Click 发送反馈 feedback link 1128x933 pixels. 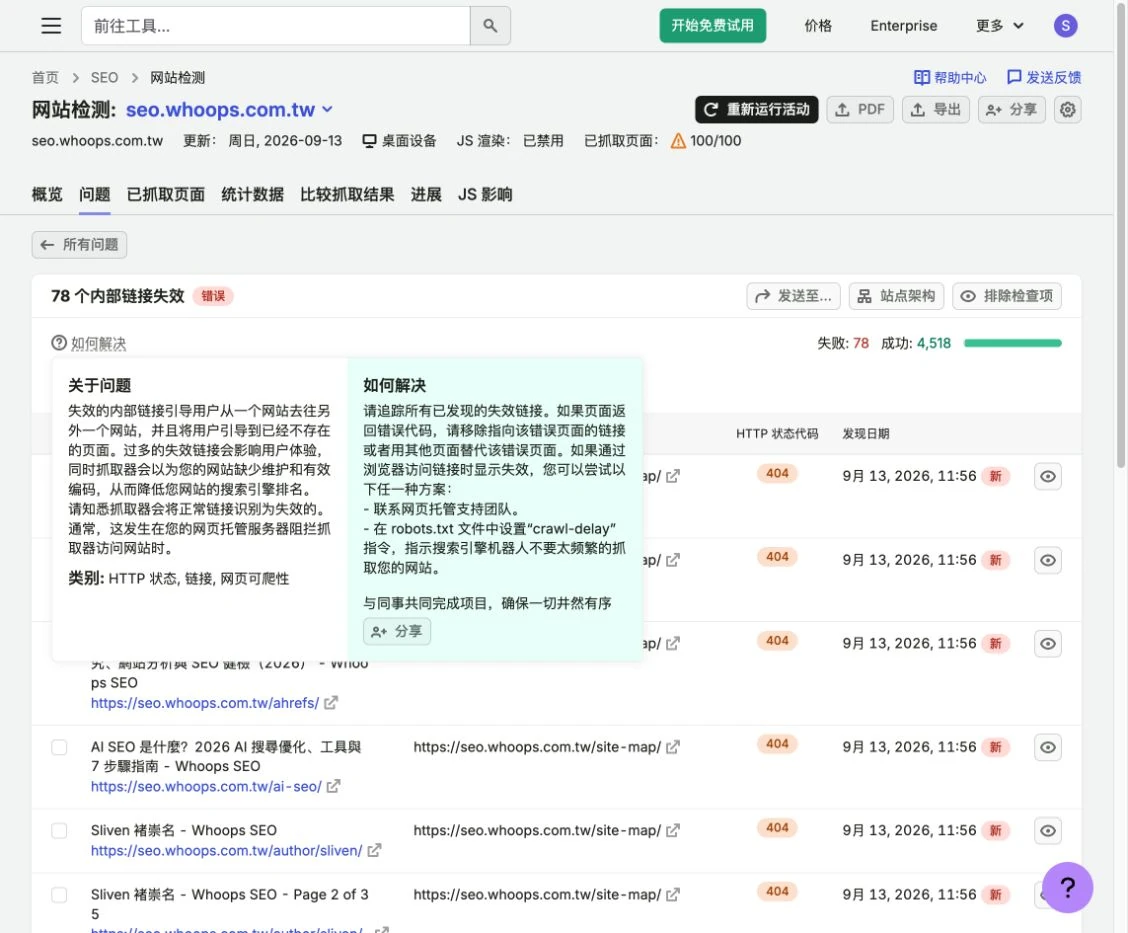1044,77
